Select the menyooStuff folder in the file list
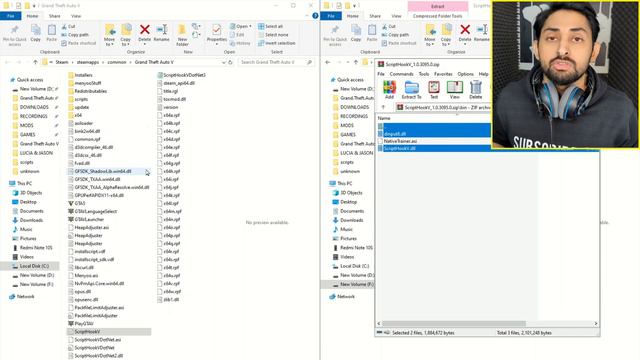The image size is (640, 360). [88, 83]
